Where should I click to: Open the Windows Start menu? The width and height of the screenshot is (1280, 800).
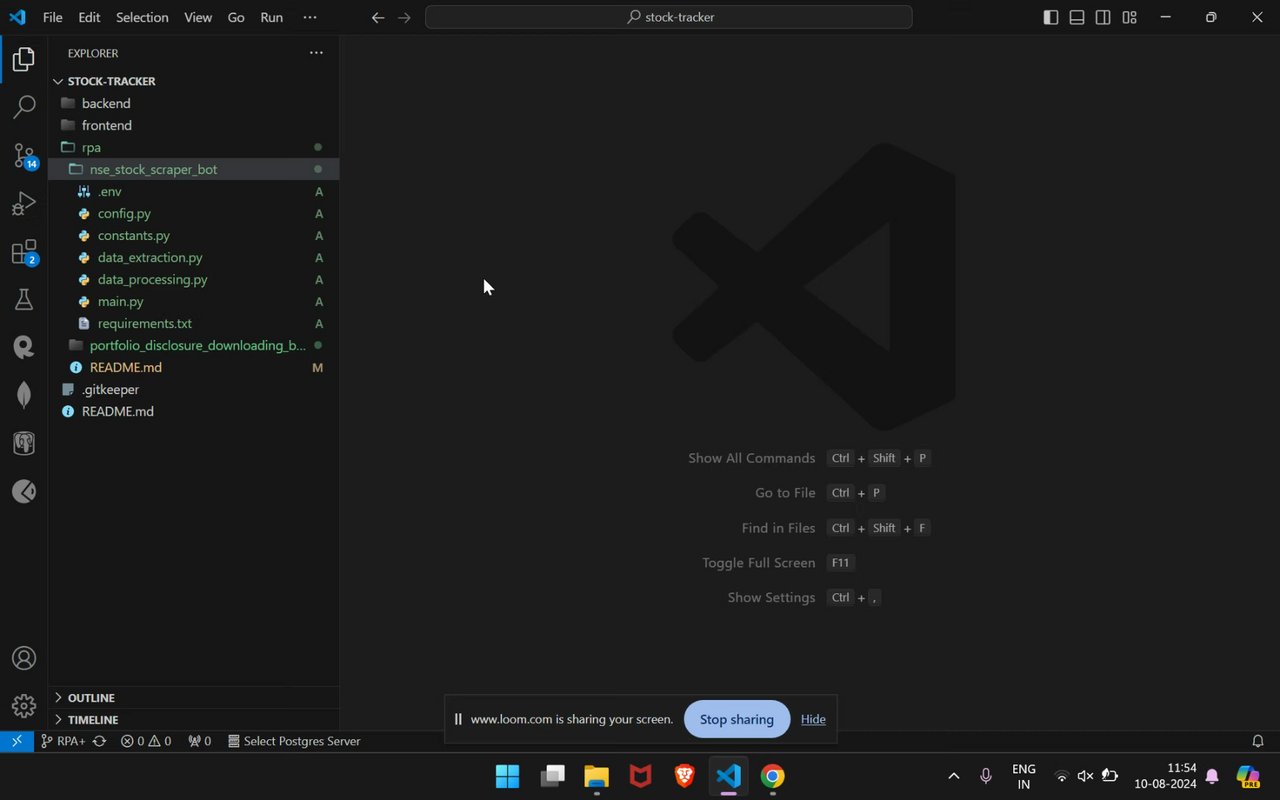click(508, 776)
